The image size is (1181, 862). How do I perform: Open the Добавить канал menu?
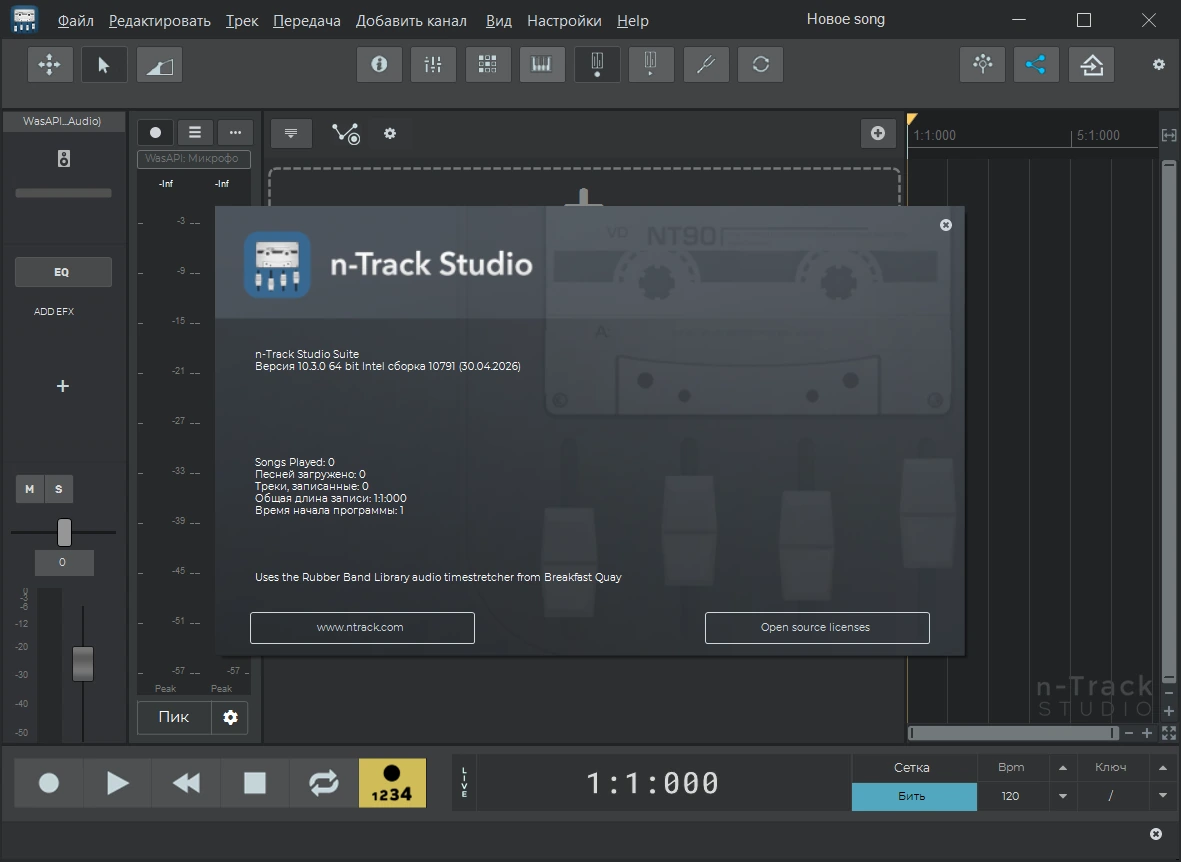click(x=411, y=21)
